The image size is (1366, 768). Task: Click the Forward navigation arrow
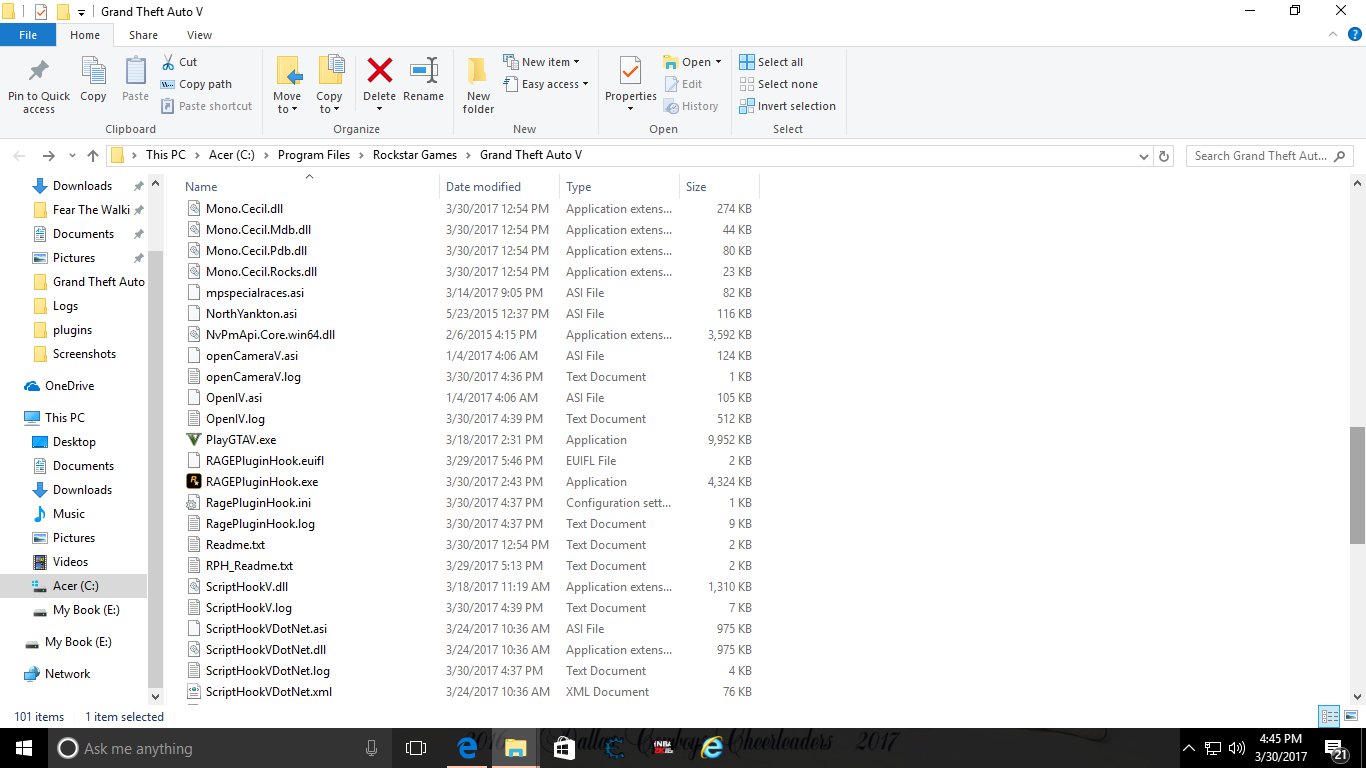48,156
